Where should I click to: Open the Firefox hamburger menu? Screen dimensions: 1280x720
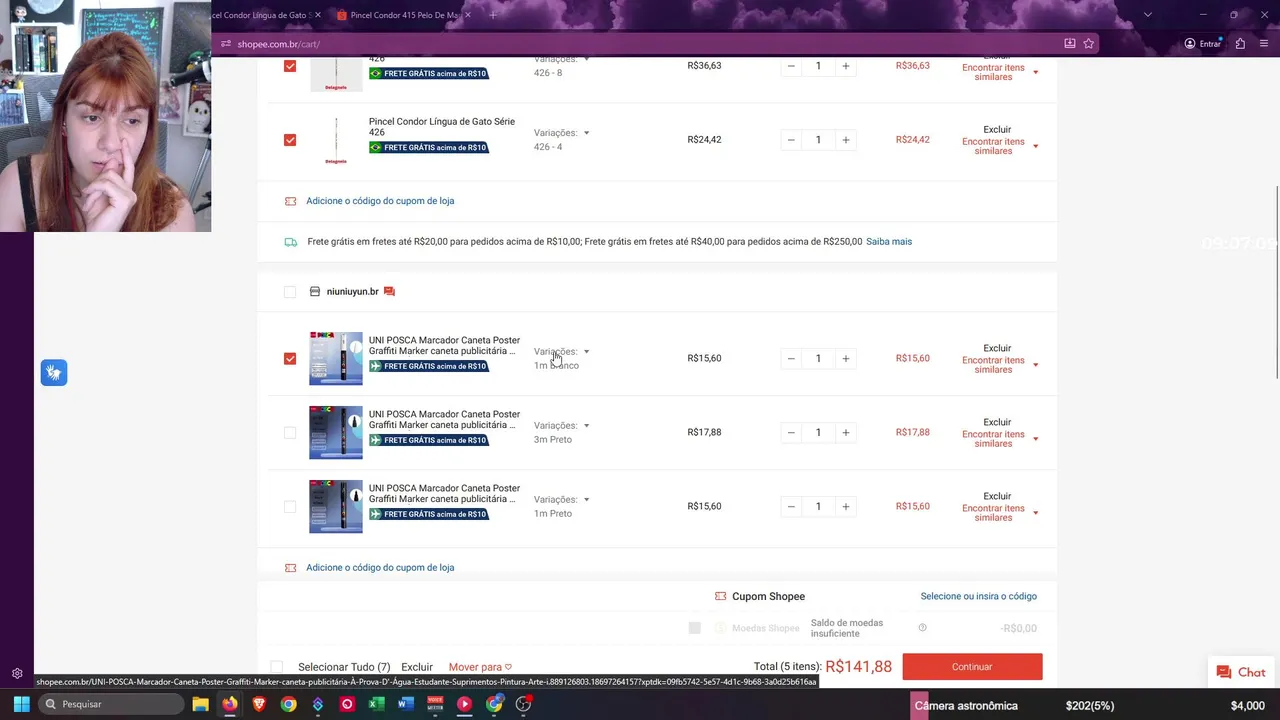click(1264, 44)
